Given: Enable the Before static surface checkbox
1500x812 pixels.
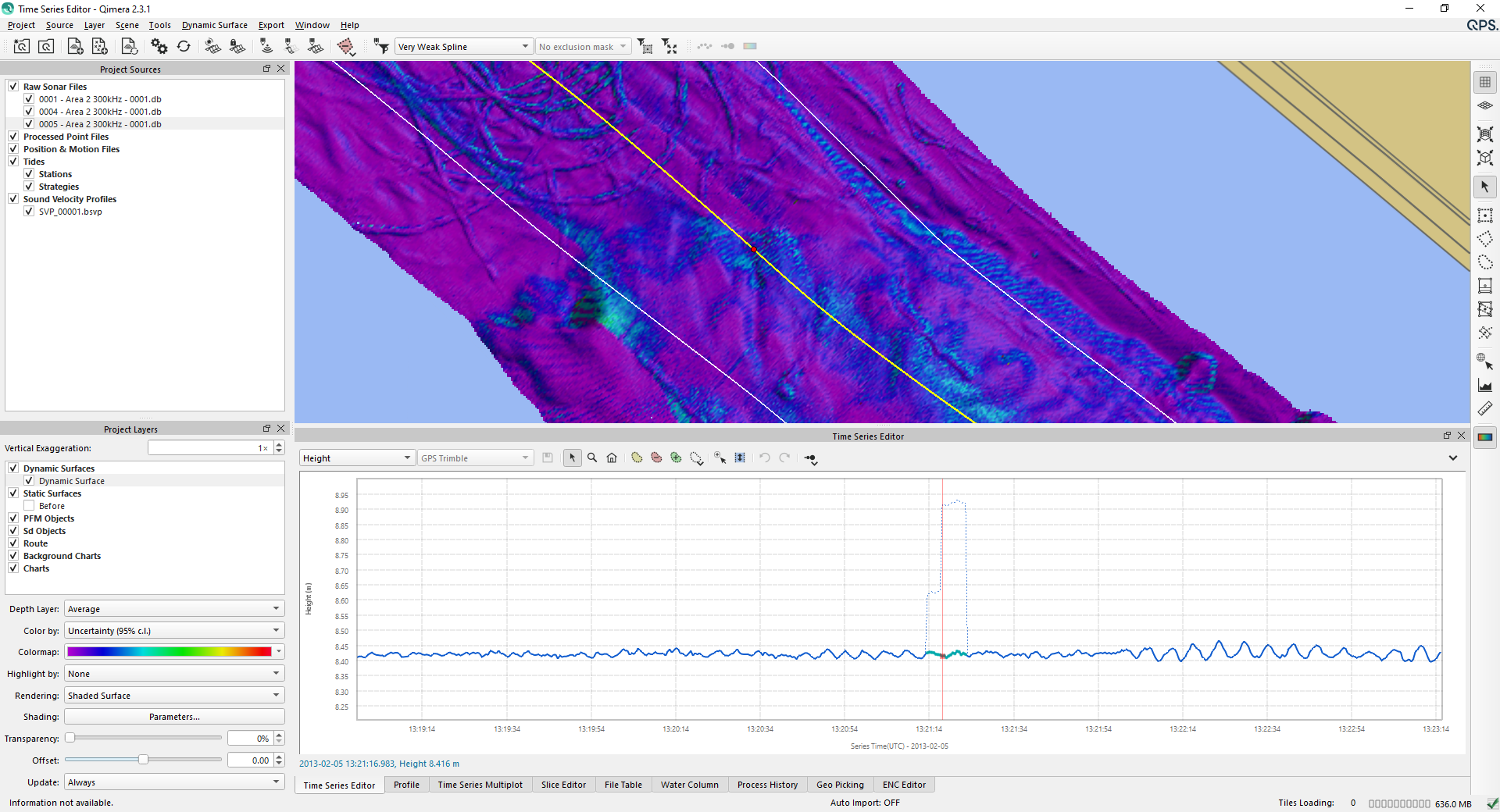Looking at the screenshot, I should (29, 506).
